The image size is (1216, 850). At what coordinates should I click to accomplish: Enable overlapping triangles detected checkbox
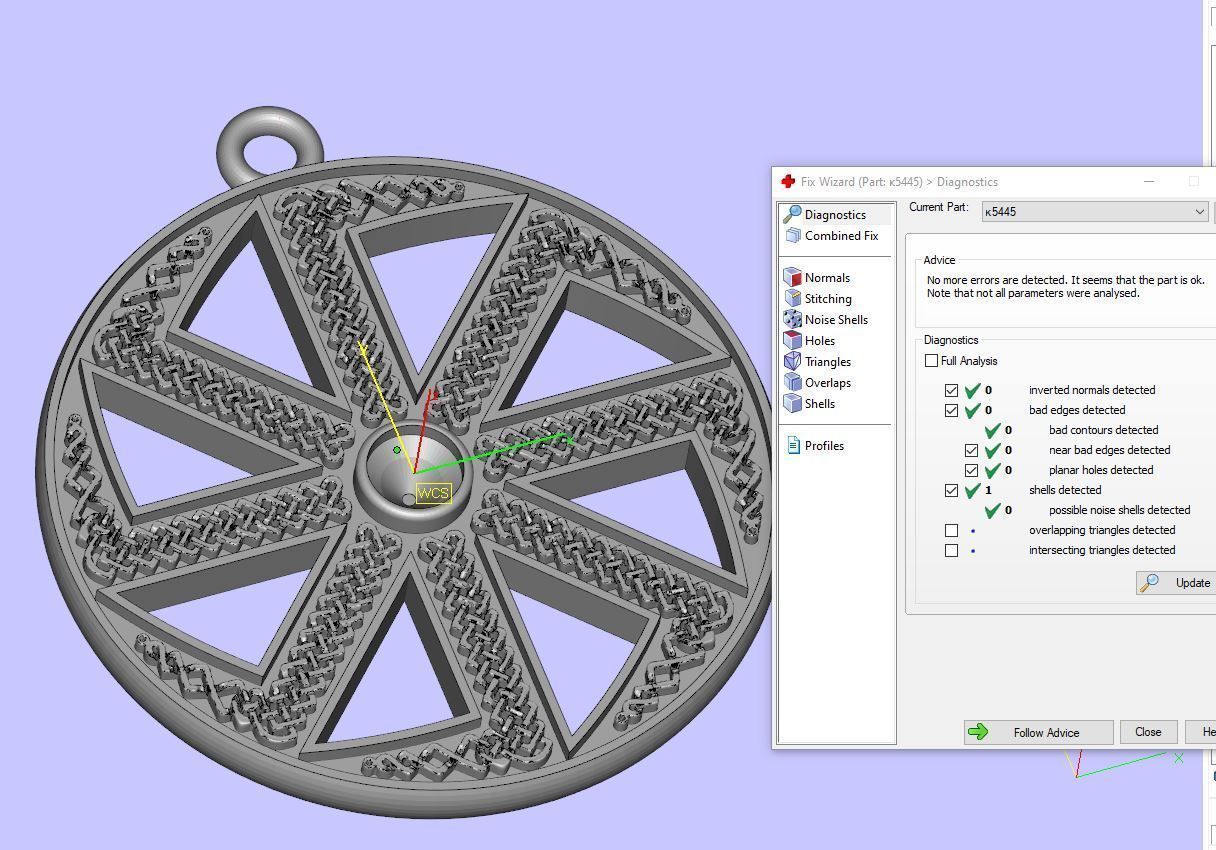point(952,530)
